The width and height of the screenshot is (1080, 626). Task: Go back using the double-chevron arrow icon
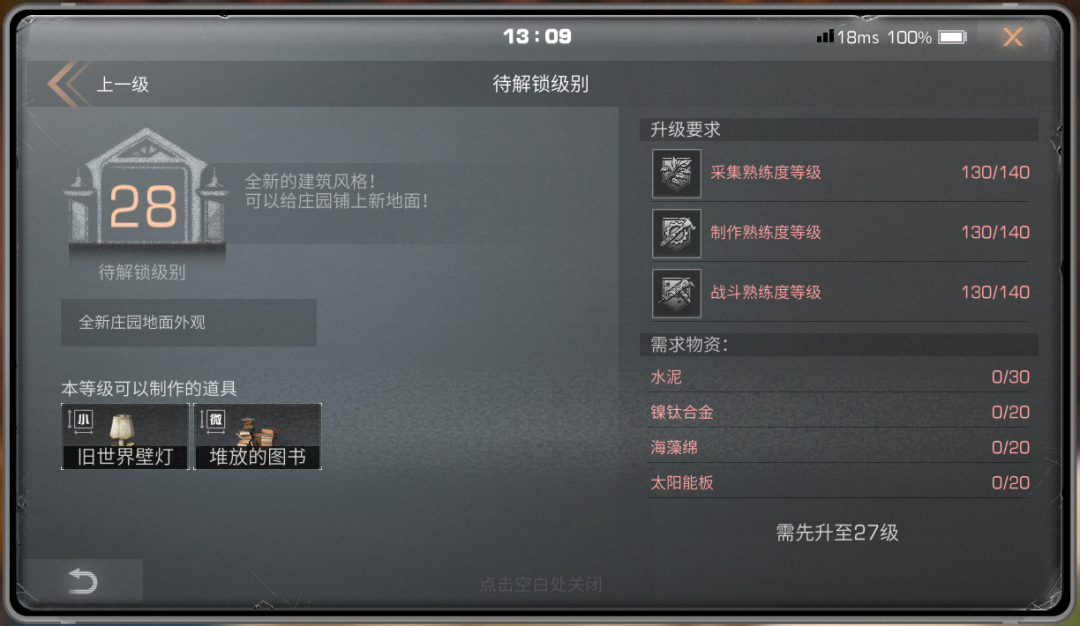pos(68,84)
